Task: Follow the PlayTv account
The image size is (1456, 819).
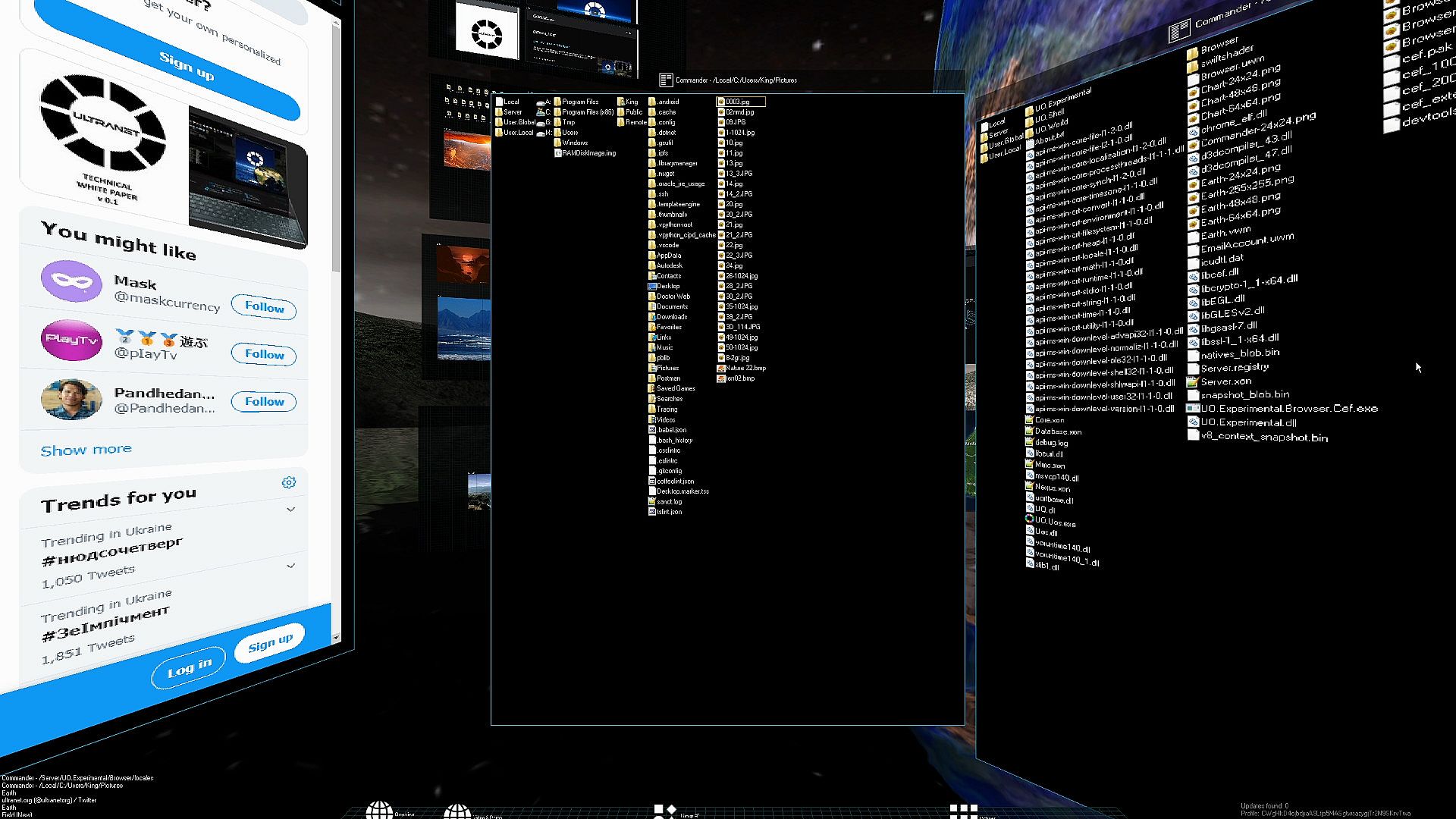Action: point(264,354)
